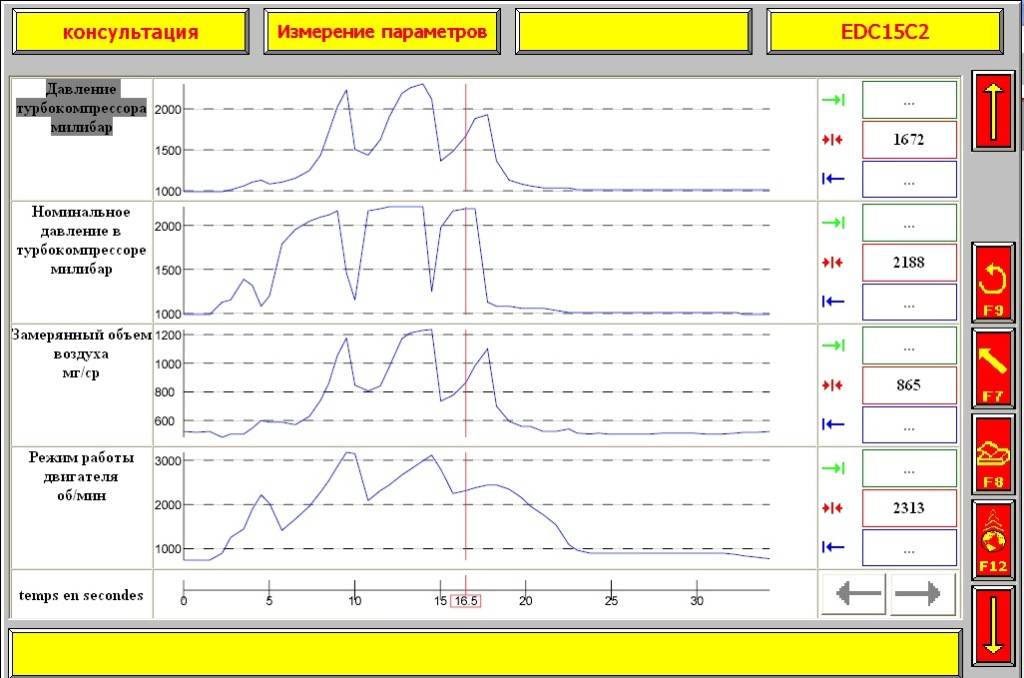Click the F12 globe button
Image resolution: width=1024 pixels, height=678 pixels.
click(x=992, y=540)
